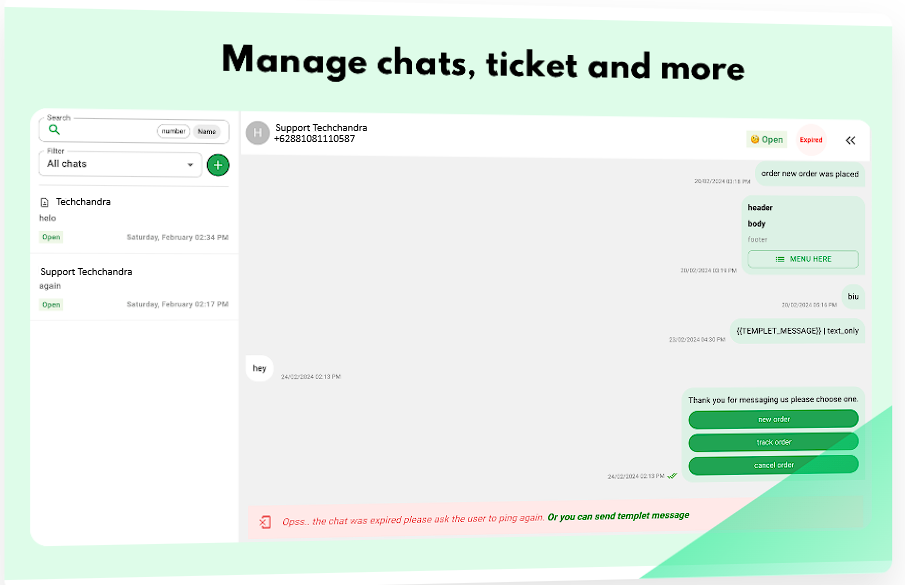Click the list icon in MENU HERE
The width and height of the screenshot is (905, 585).
coord(780,259)
